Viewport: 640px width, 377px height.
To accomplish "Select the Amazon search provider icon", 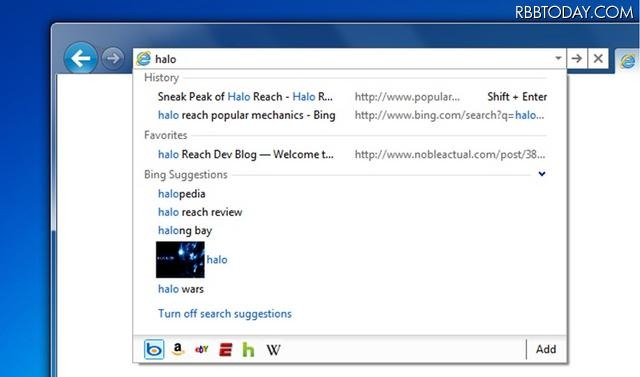I will click(178, 349).
